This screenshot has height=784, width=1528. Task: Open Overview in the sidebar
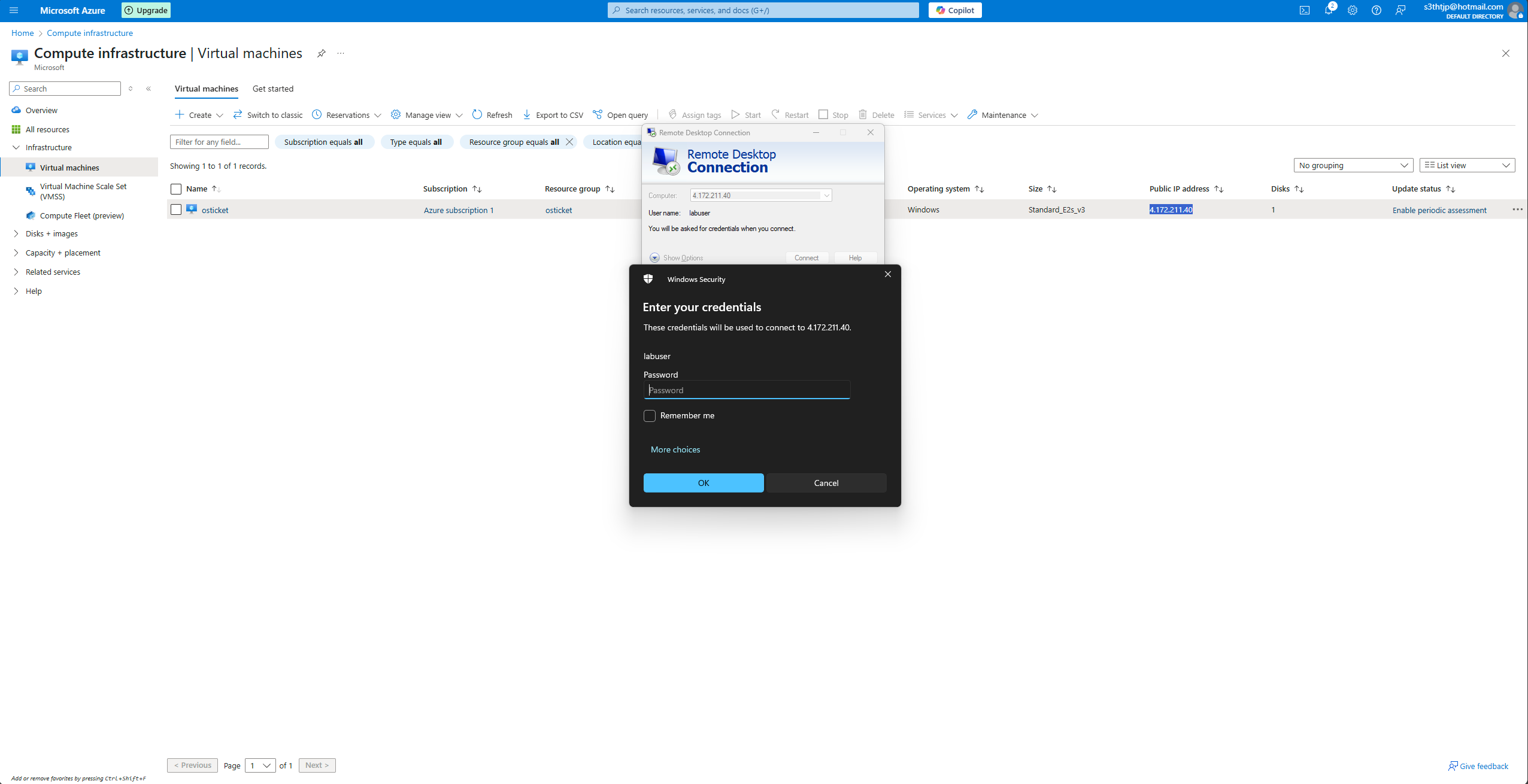click(x=41, y=110)
